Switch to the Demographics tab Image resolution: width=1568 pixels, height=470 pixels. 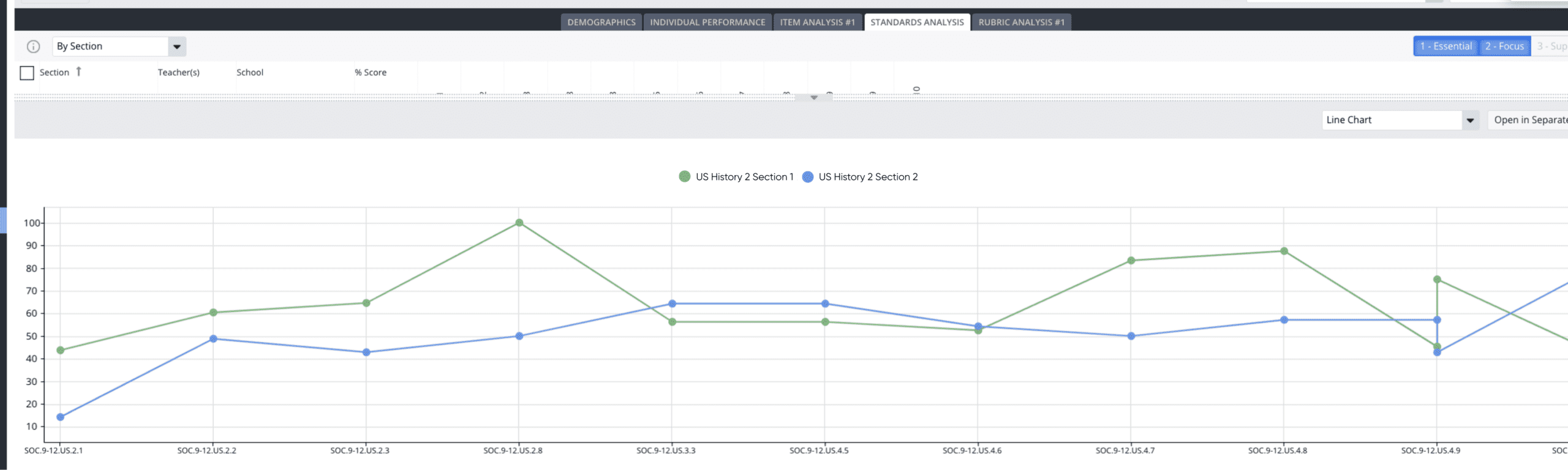pyautogui.click(x=601, y=22)
